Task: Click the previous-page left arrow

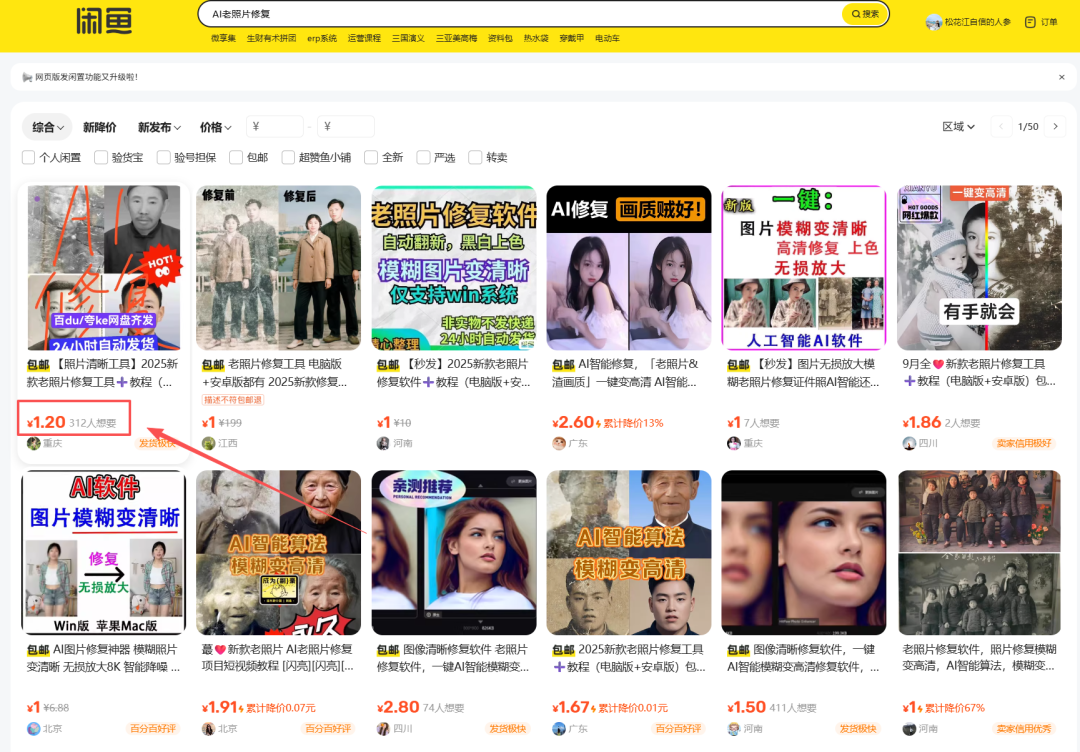Action: [x=1001, y=126]
